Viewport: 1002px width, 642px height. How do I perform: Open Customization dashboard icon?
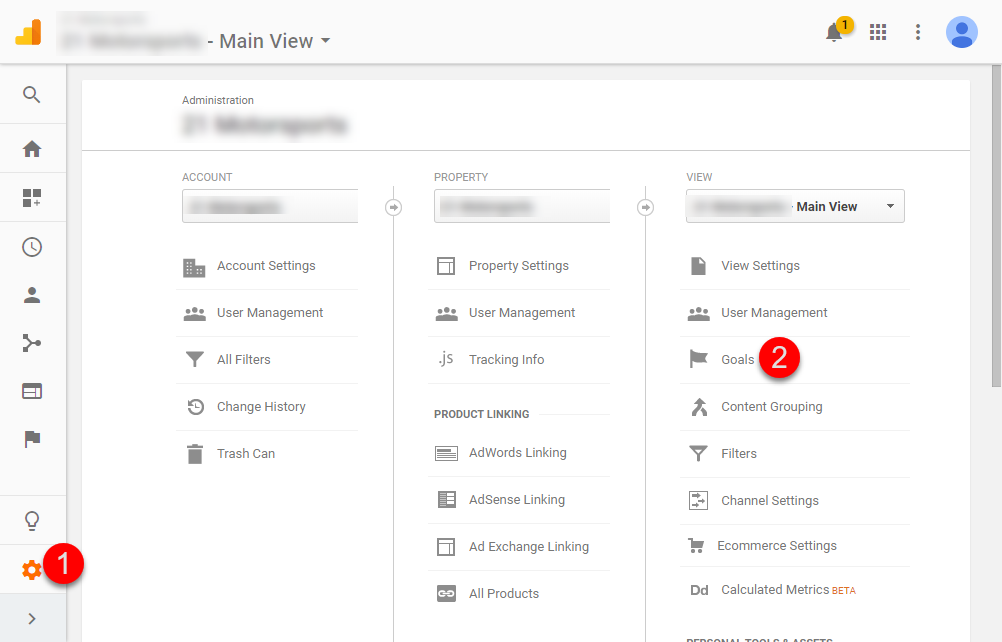pos(32,198)
